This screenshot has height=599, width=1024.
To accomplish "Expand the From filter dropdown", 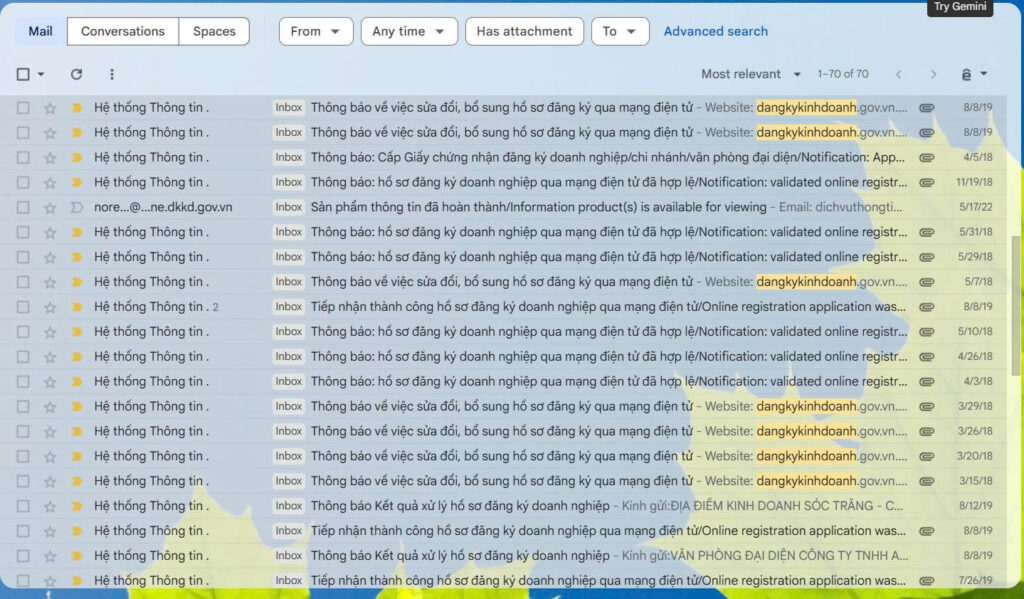I will tap(315, 31).
